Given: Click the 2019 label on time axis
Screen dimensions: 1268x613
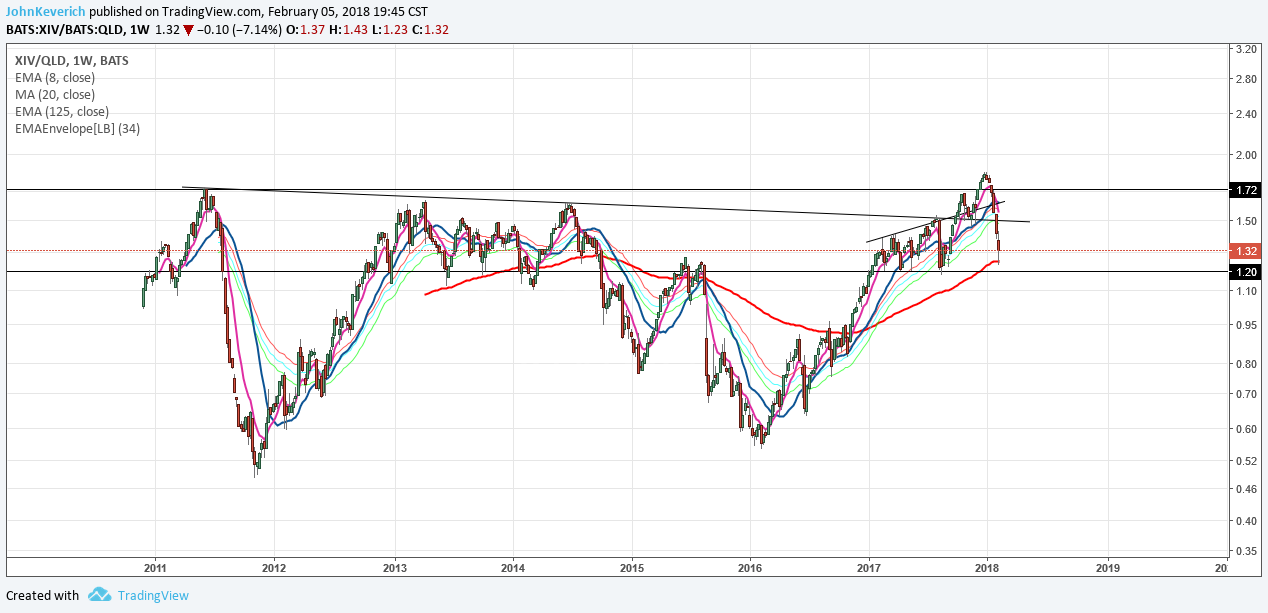Looking at the screenshot, I should click(1108, 566).
